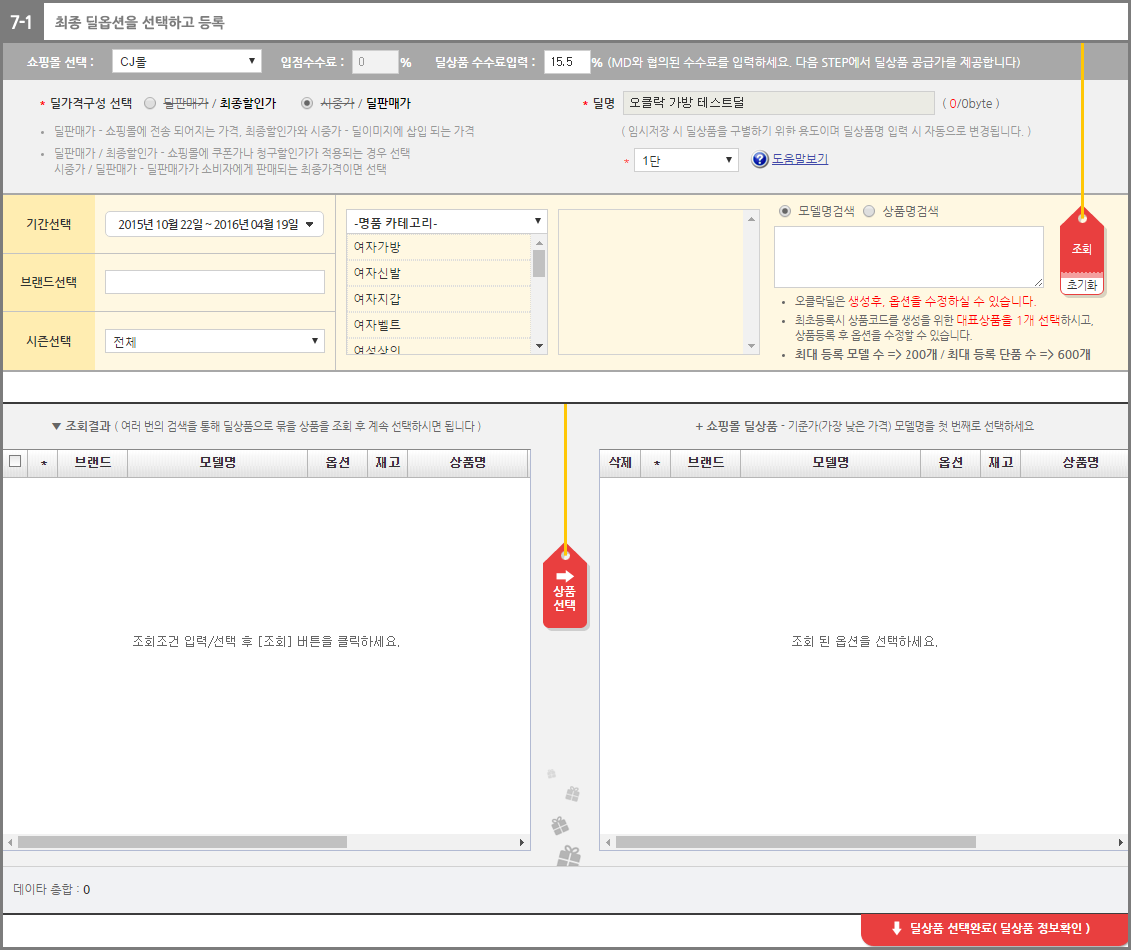Click the 딜상품 수수료입력 field showing 15.5
This screenshot has height=950, width=1131.
click(566, 62)
